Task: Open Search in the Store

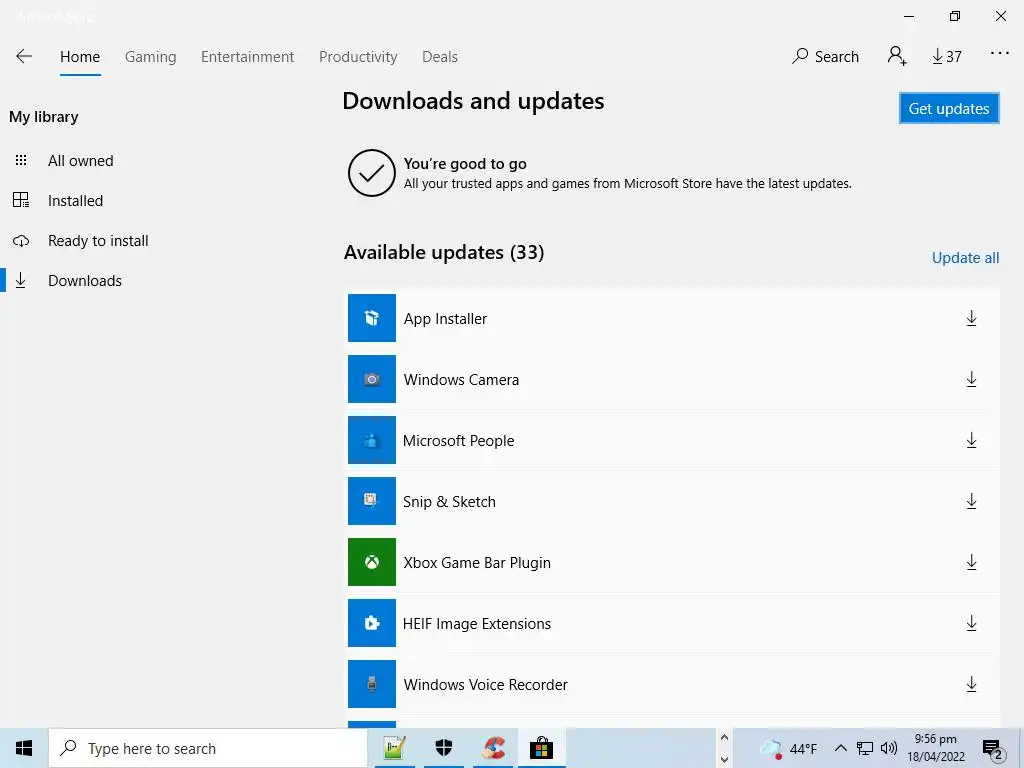Action: tap(825, 57)
